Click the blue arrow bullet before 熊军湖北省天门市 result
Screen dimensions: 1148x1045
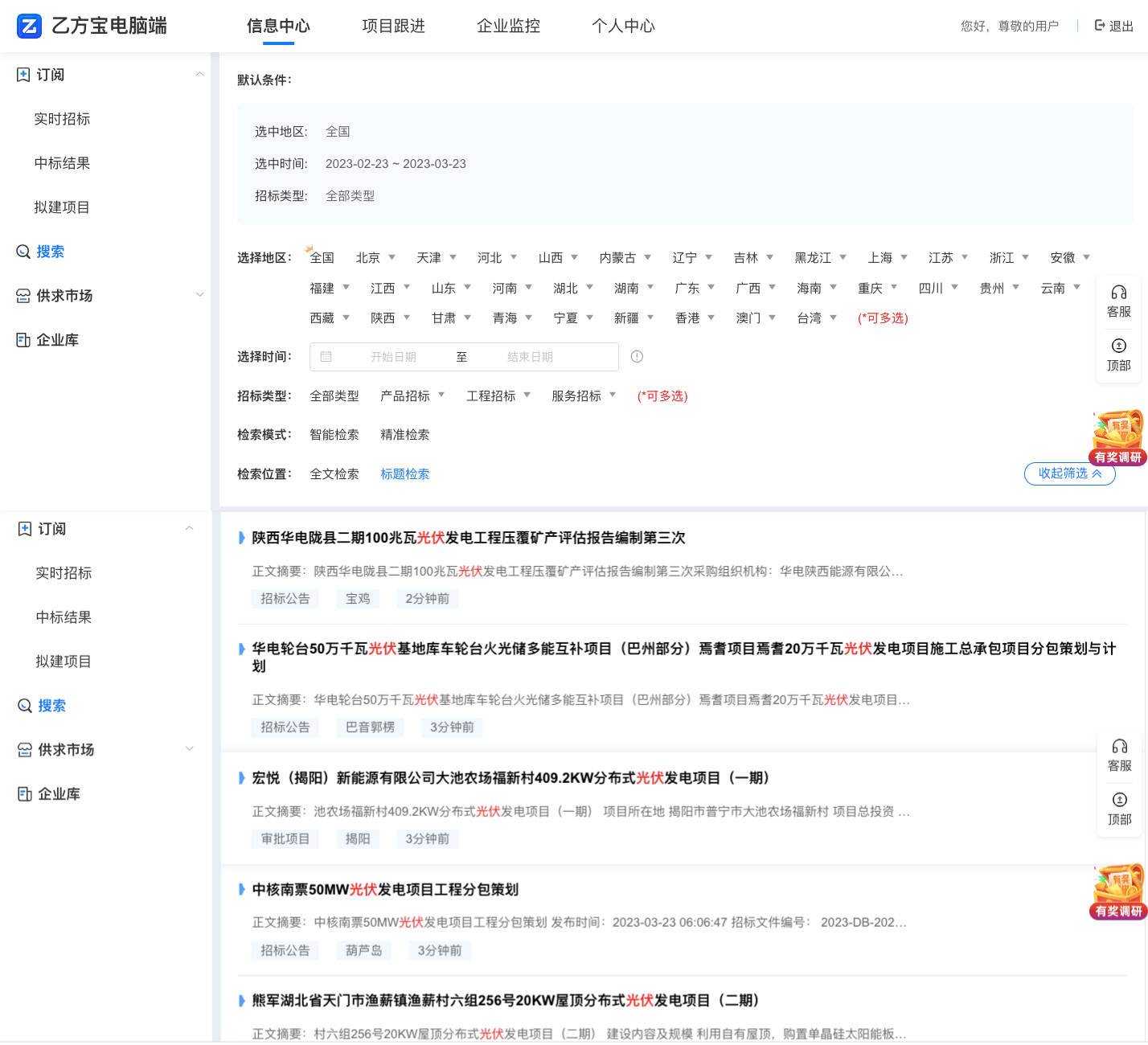tap(241, 1001)
